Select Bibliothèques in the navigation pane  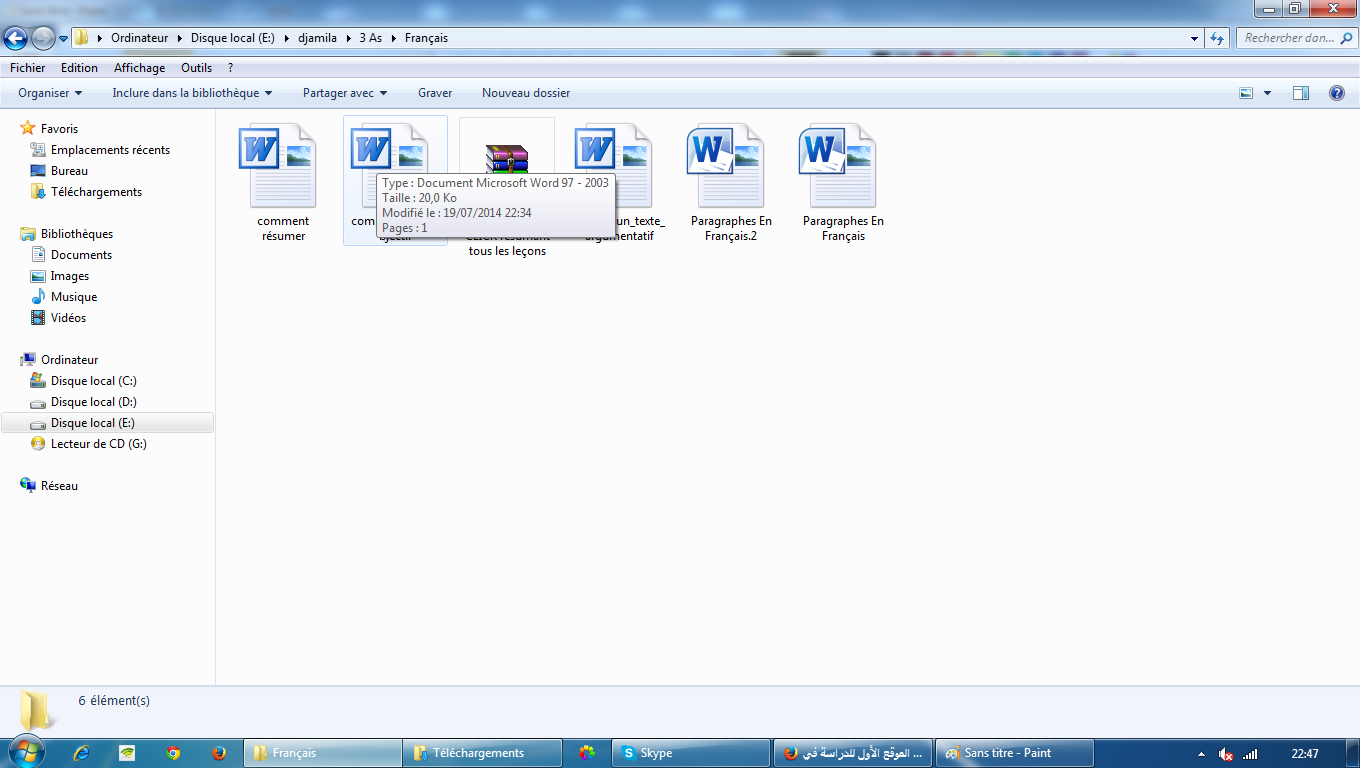pos(77,234)
